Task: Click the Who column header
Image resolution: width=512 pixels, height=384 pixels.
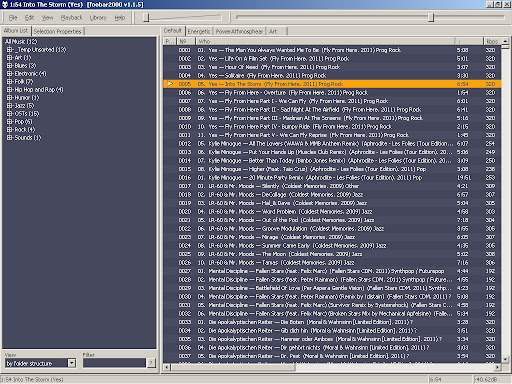Action: pos(325,41)
